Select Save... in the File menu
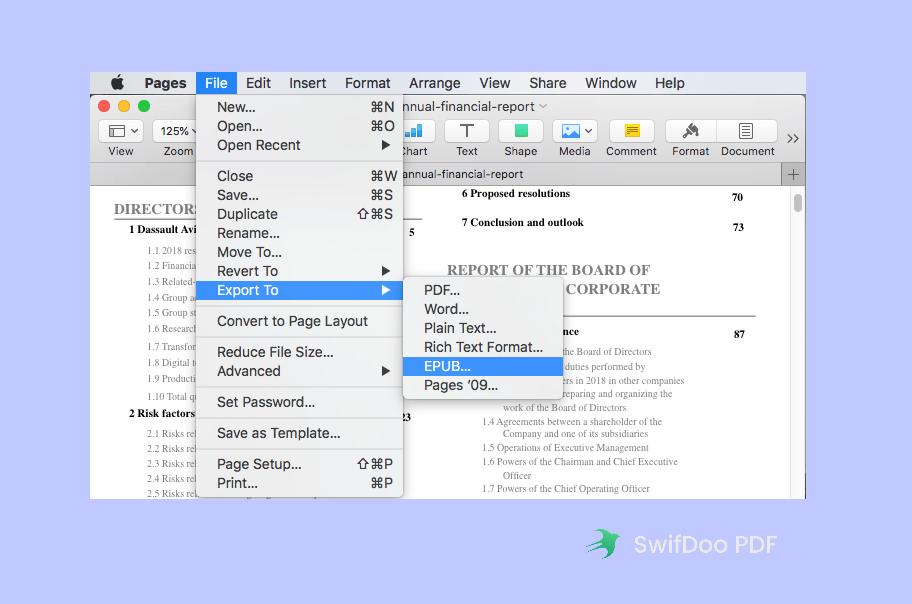912x604 pixels. tap(300, 196)
